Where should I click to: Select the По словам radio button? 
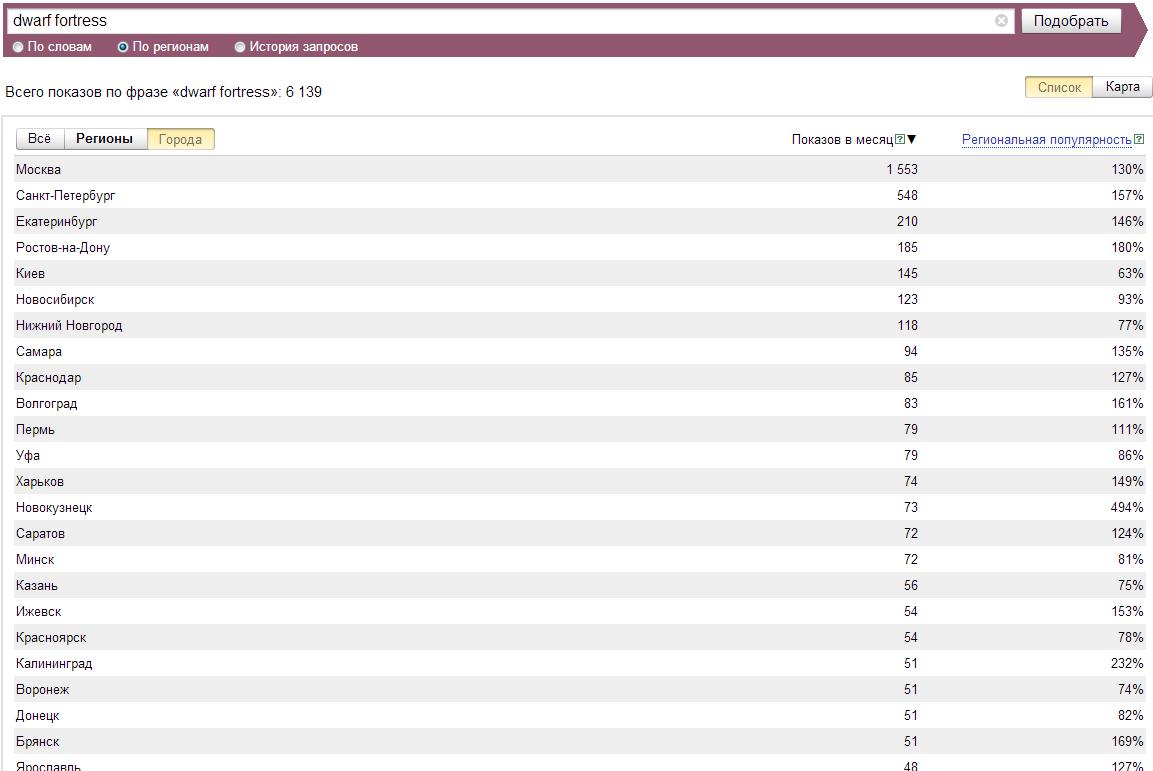(18, 47)
